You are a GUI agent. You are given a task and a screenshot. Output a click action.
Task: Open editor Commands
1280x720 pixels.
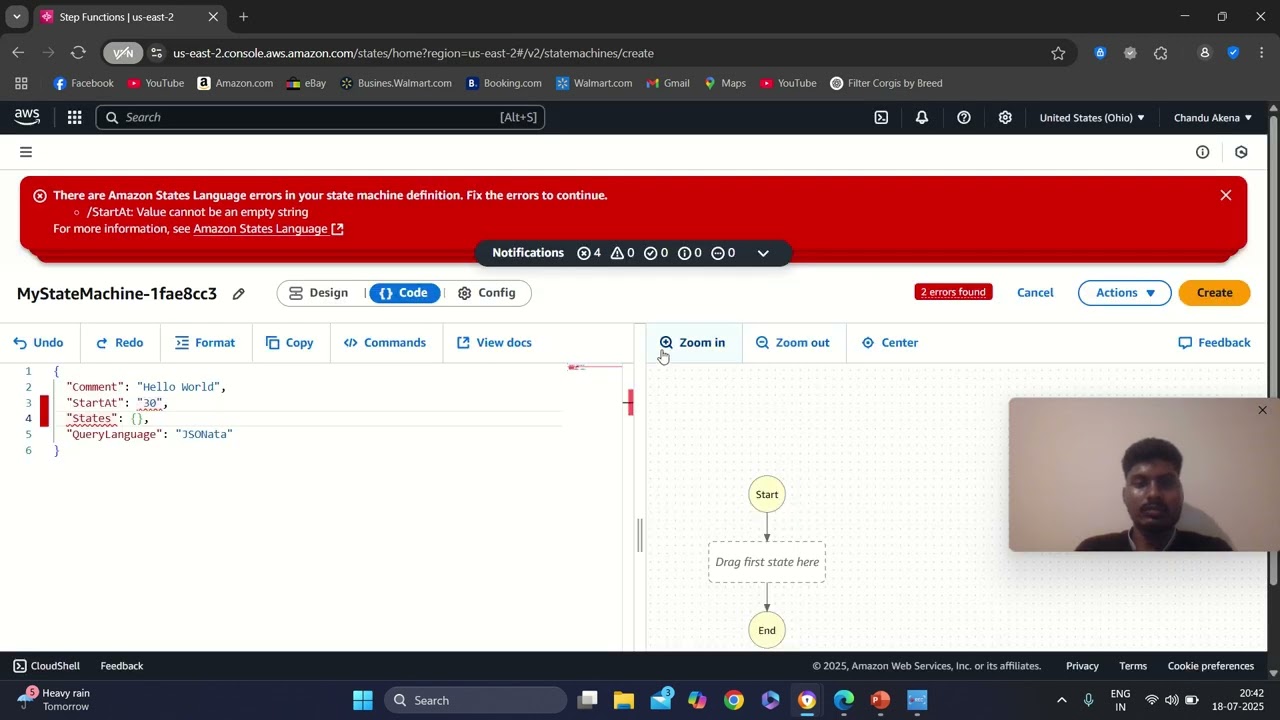pos(385,342)
